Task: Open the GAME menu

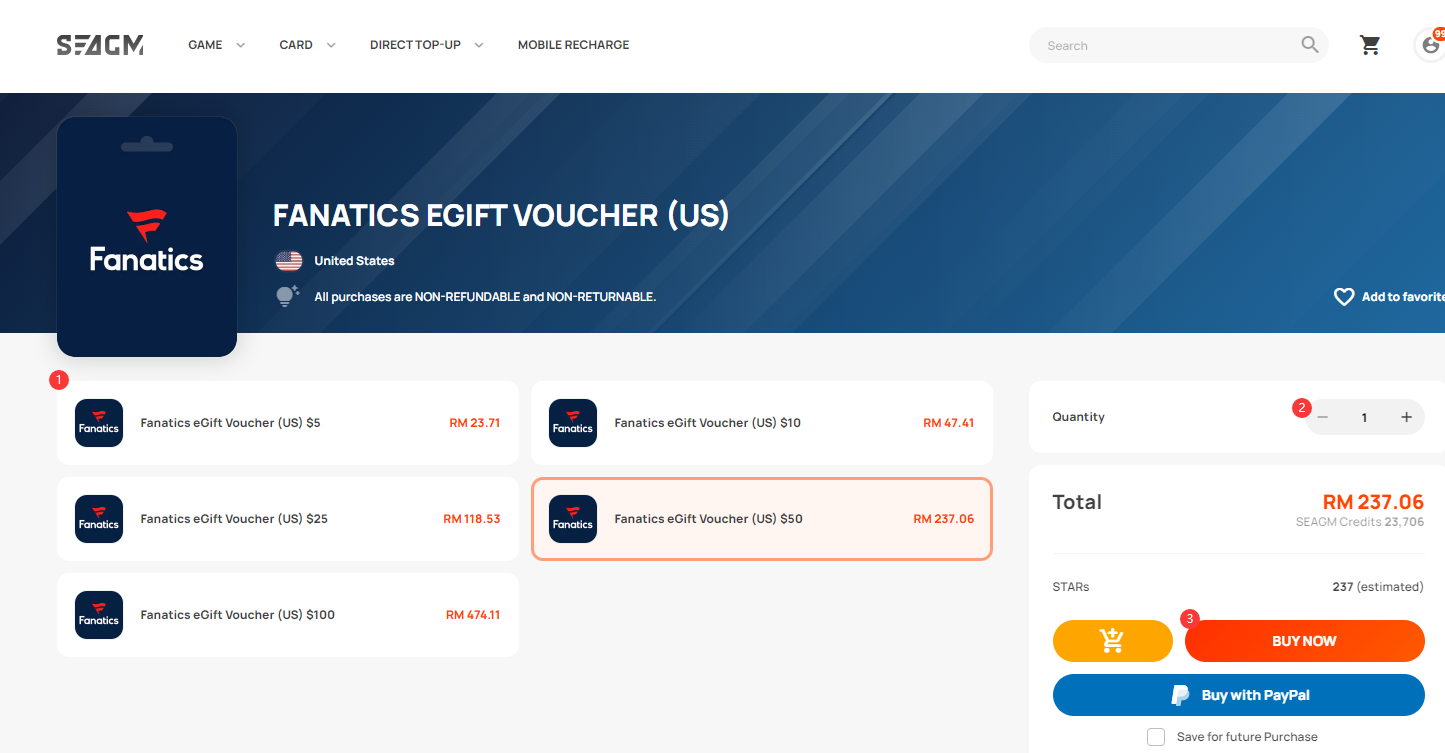Action: tap(205, 45)
